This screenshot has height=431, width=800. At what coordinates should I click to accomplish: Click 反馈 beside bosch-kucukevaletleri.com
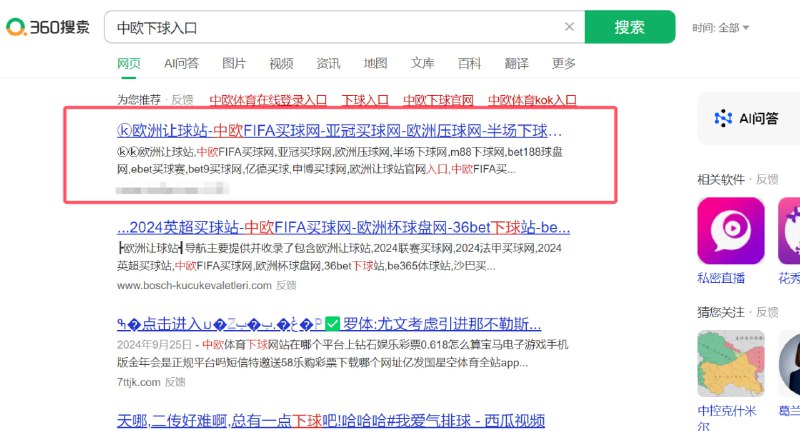286,285
